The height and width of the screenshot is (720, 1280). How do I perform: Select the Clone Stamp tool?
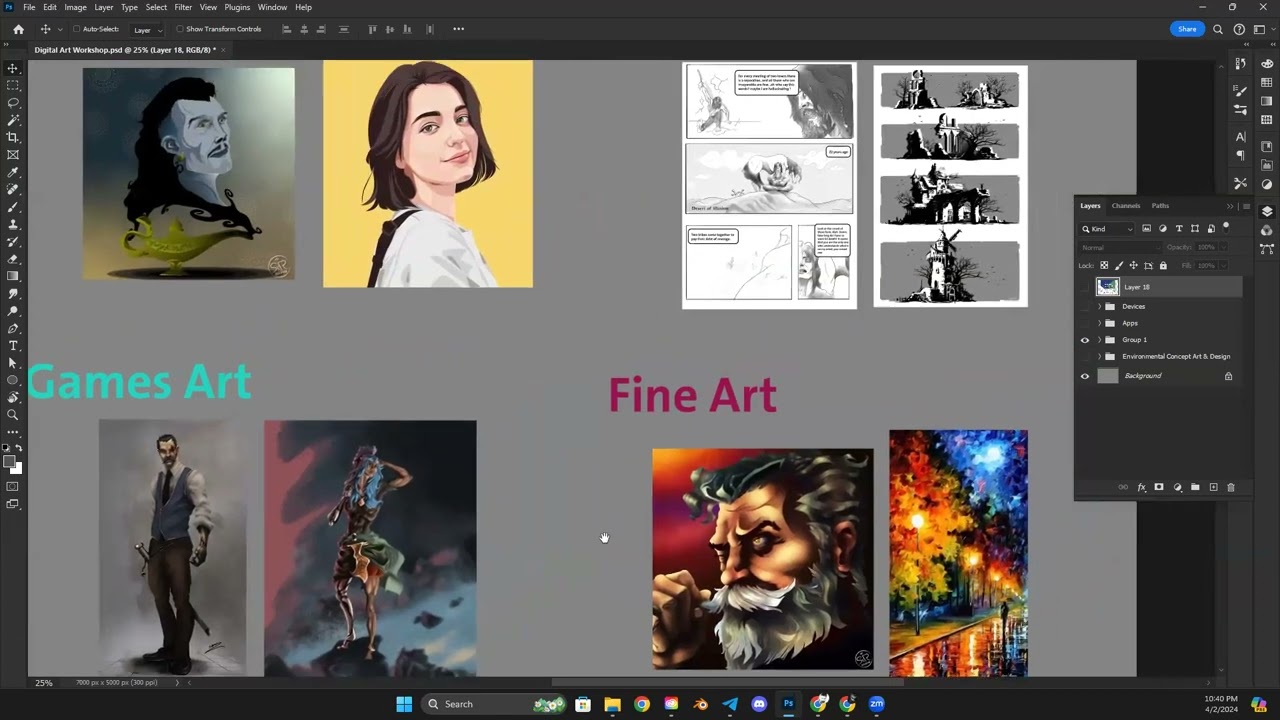[x=13, y=224]
